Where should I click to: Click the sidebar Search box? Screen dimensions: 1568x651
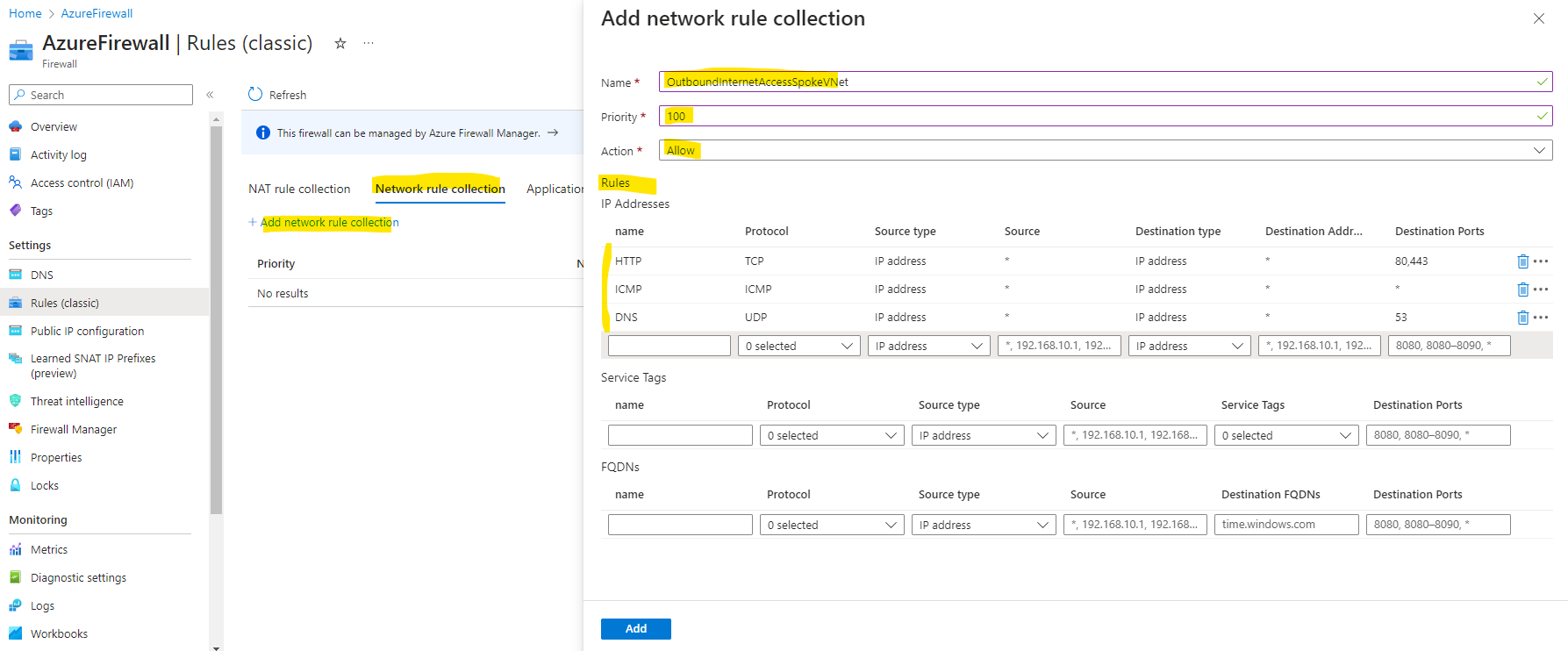click(x=101, y=95)
